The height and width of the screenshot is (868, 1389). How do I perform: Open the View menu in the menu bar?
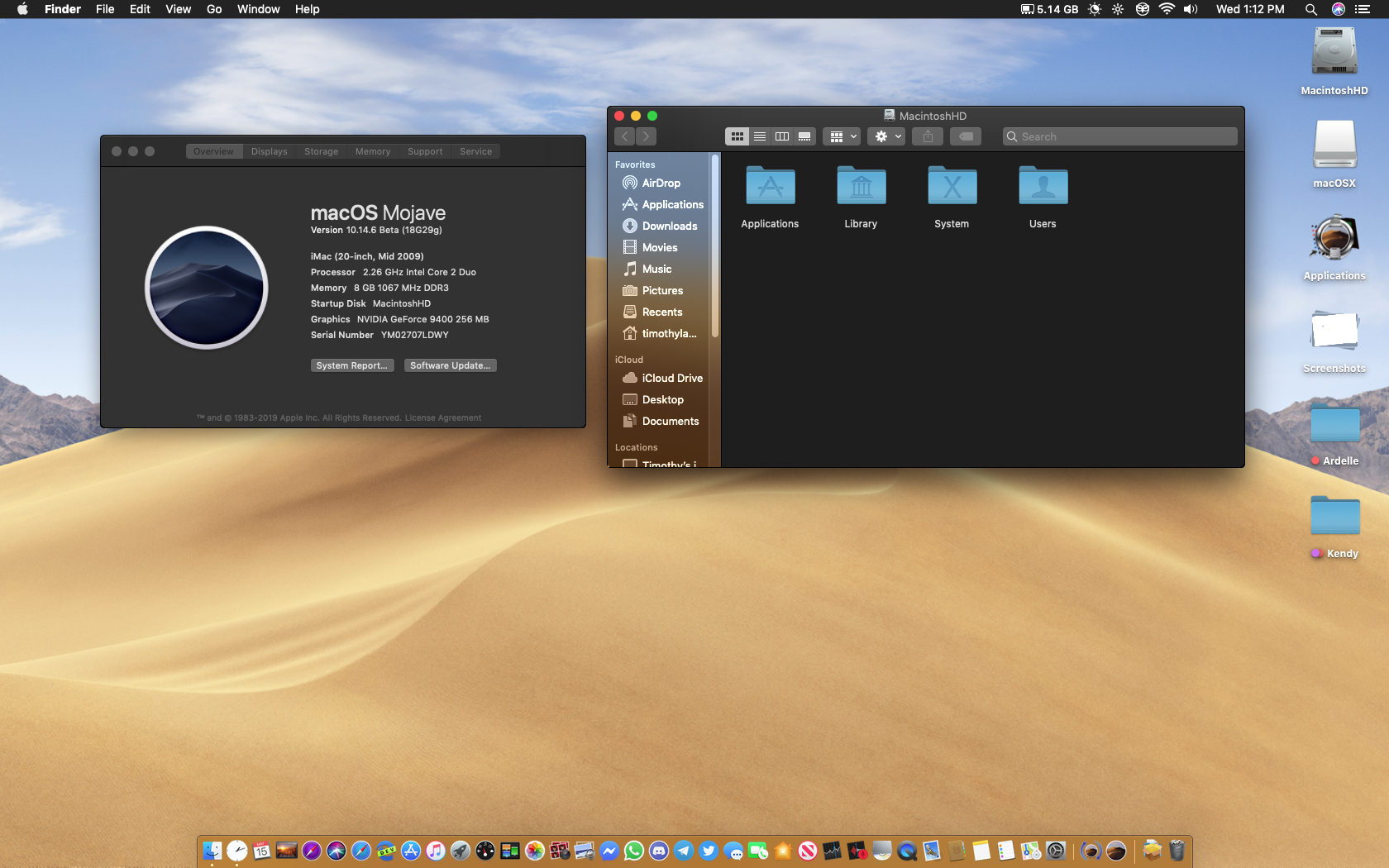coord(178,9)
